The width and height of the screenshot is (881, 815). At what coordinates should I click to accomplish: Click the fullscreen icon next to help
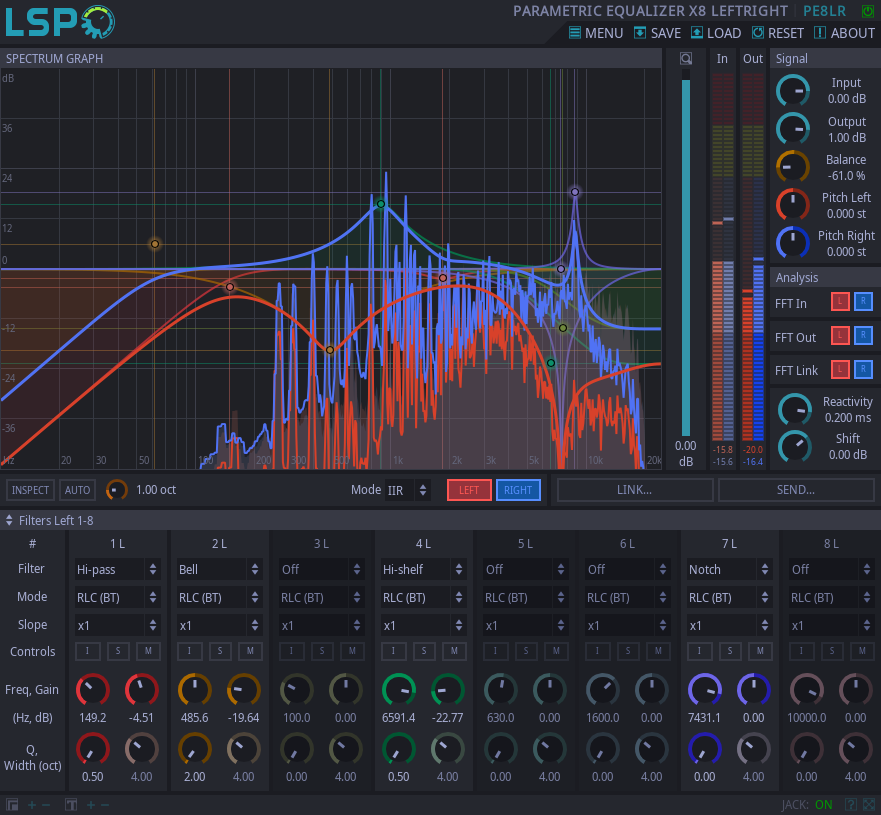point(869,805)
